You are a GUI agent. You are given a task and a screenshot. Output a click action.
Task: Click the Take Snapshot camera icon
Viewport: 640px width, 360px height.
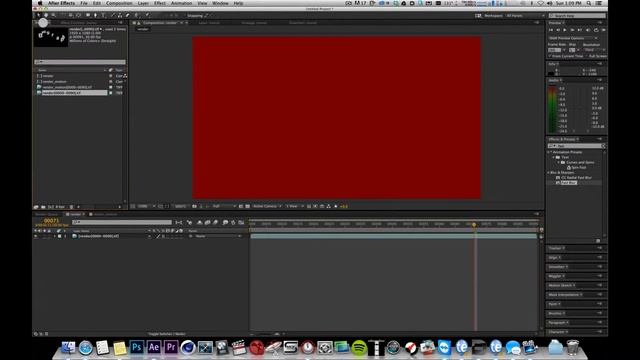point(194,207)
